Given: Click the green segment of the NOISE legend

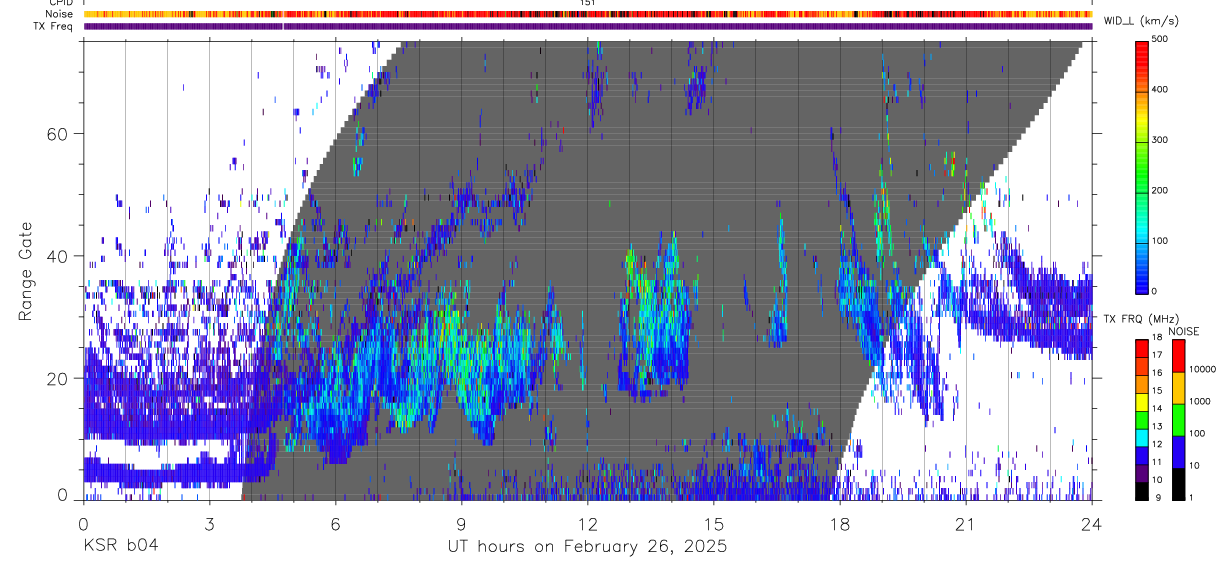Looking at the screenshot, I should tap(1177, 420).
